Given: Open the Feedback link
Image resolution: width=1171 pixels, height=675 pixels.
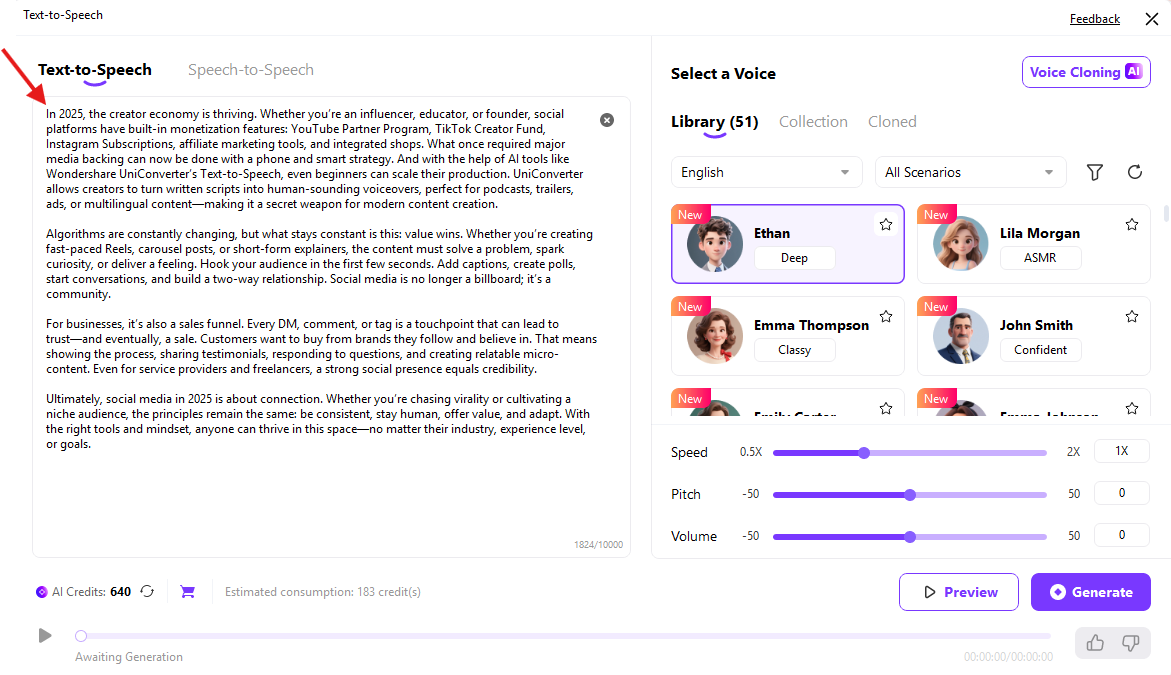Looking at the screenshot, I should pos(1095,19).
